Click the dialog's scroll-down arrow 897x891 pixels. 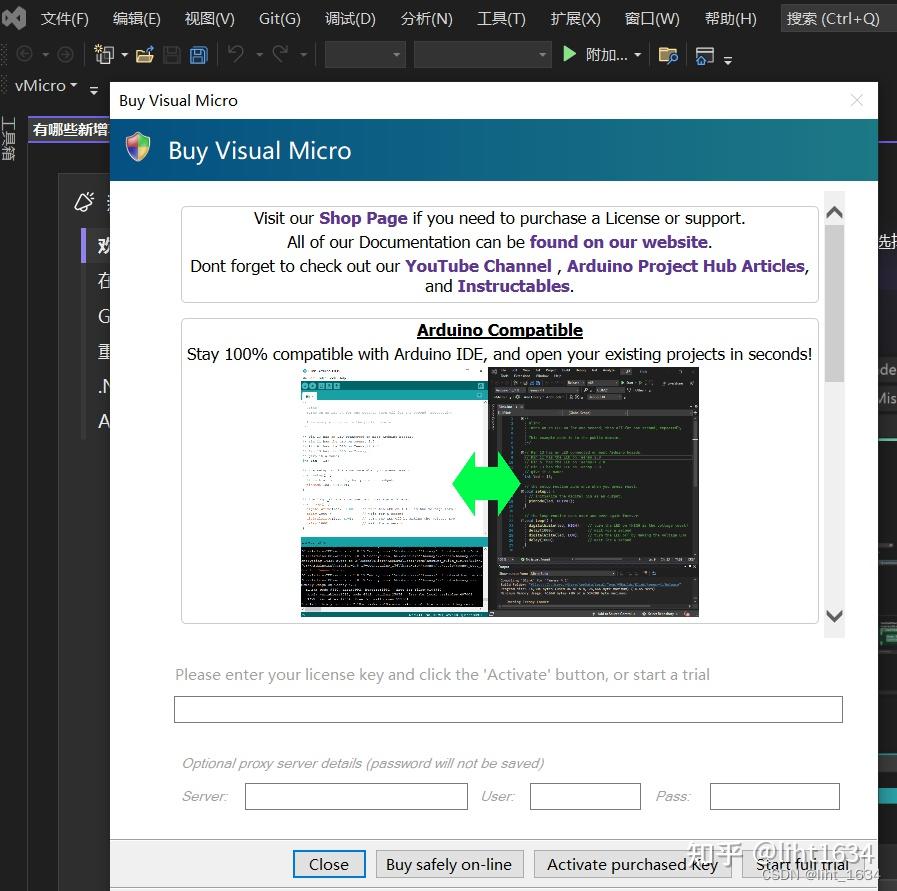pyautogui.click(x=834, y=616)
